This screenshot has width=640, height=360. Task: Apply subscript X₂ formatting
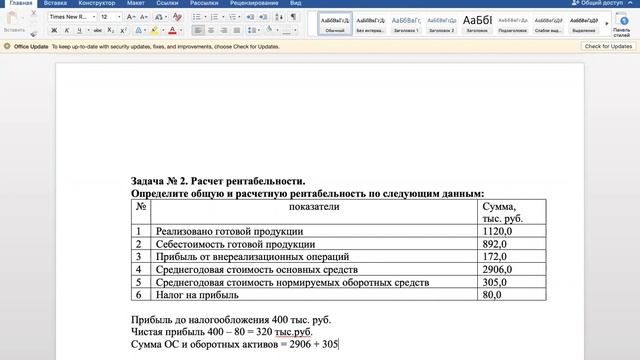(110, 30)
